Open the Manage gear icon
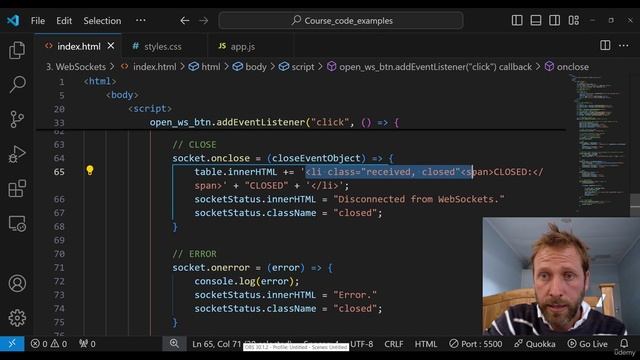640x360 pixels. click(x=17, y=318)
